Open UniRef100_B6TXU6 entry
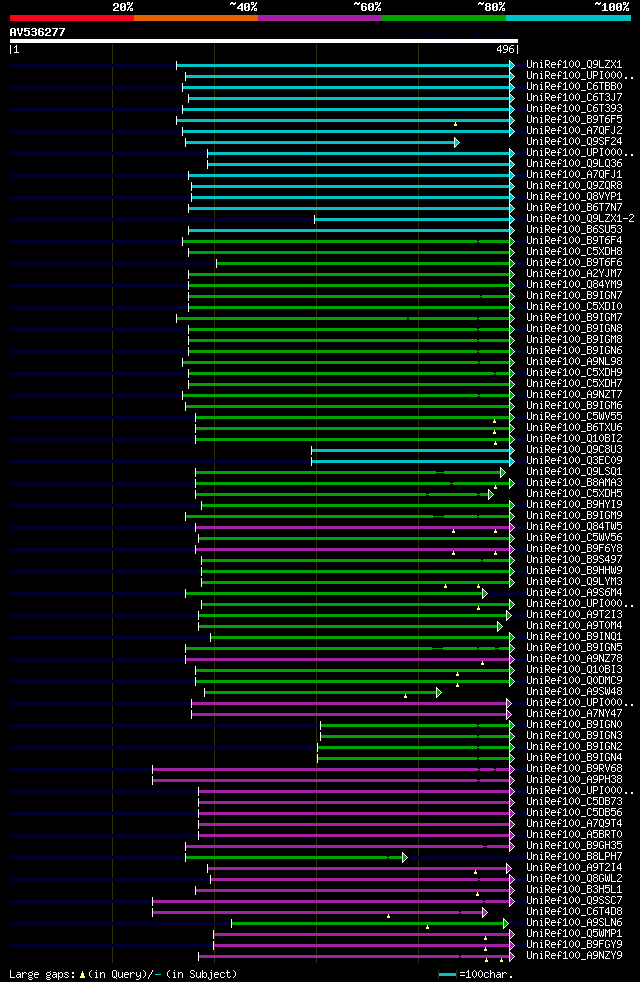640x982 pixels. [x=574, y=428]
